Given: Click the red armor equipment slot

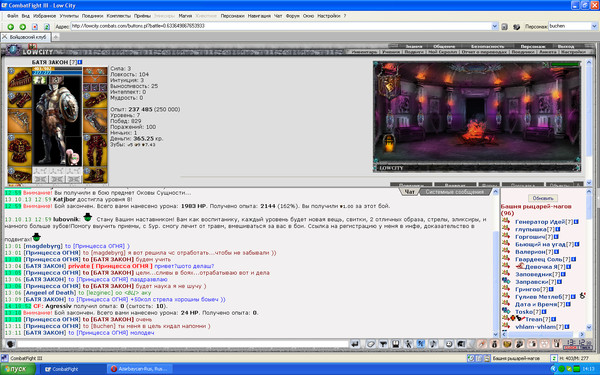Looking at the screenshot, I should [20, 150].
